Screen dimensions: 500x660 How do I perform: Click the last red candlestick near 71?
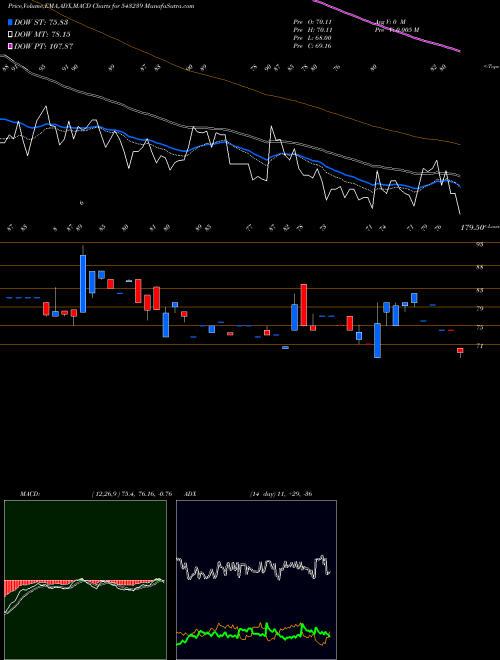click(x=460, y=351)
